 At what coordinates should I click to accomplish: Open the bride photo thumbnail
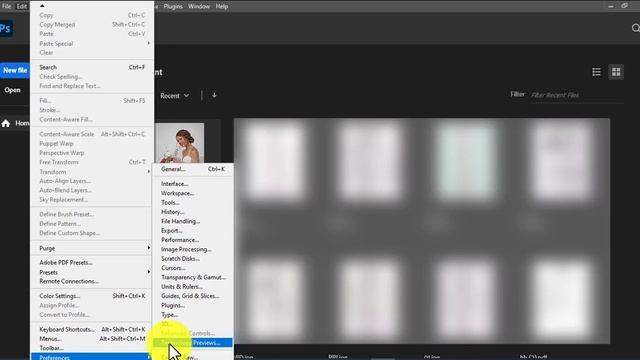pyautogui.click(x=180, y=143)
